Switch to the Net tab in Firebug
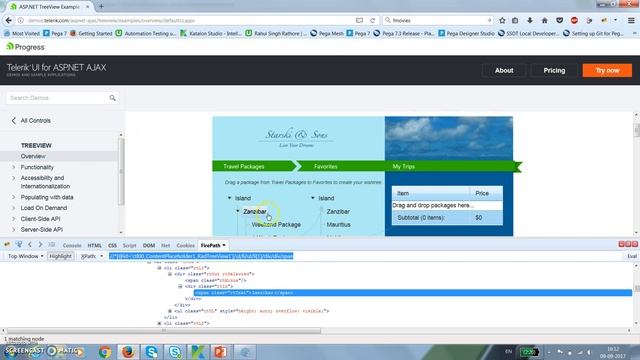The width and height of the screenshot is (640, 360). click(165, 245)
